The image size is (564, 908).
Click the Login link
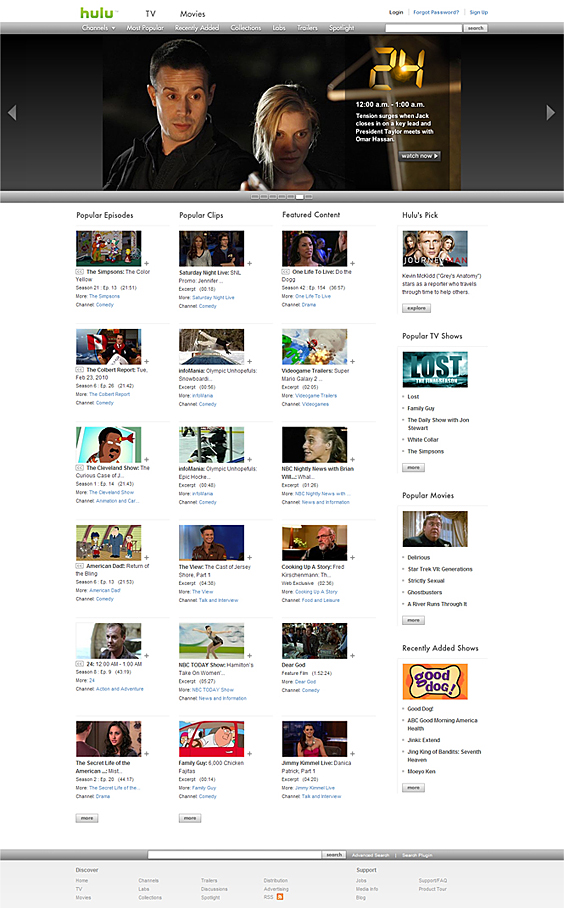[x=396, y=12]
